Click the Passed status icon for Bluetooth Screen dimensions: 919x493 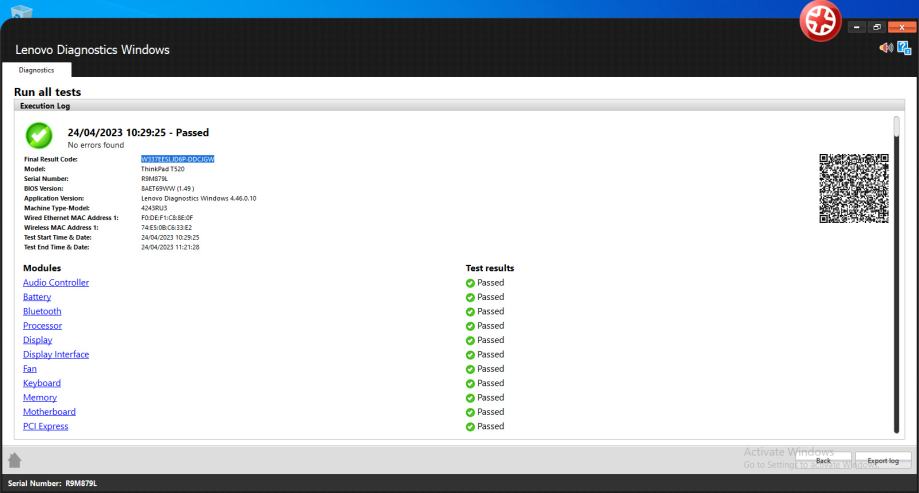click(470, 312)
